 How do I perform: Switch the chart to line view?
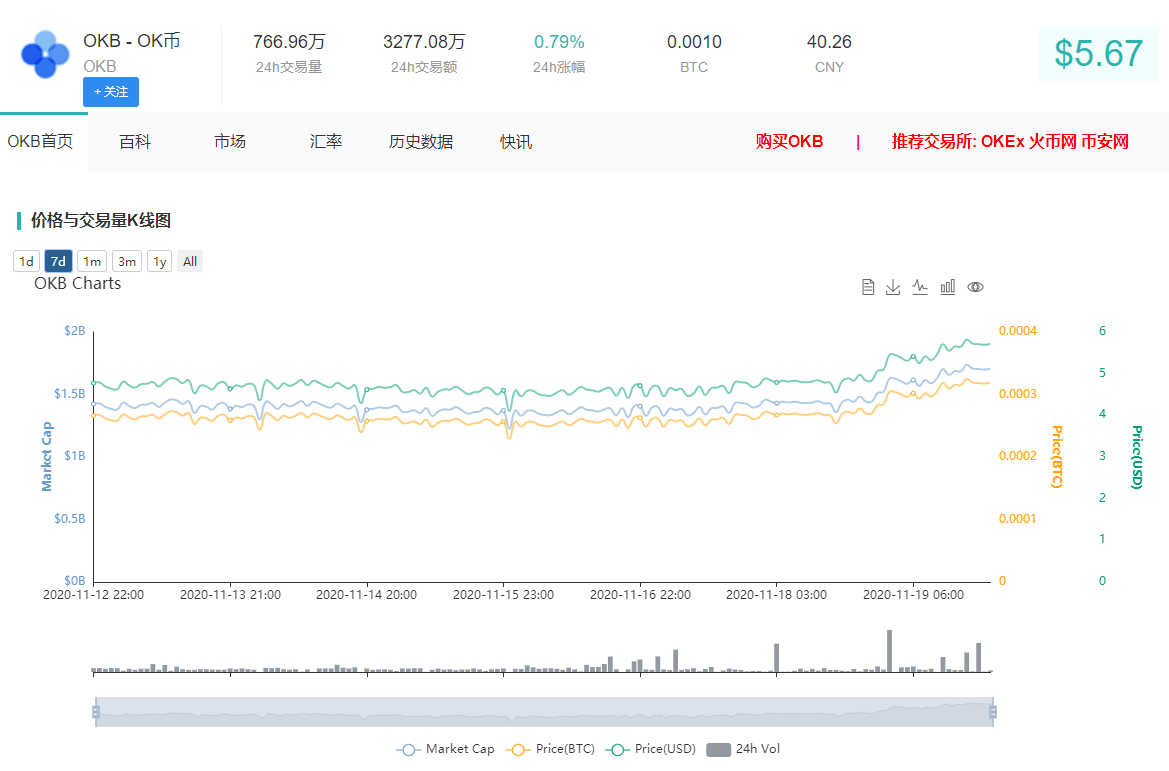pyautogui.click(x=920, y=287)
